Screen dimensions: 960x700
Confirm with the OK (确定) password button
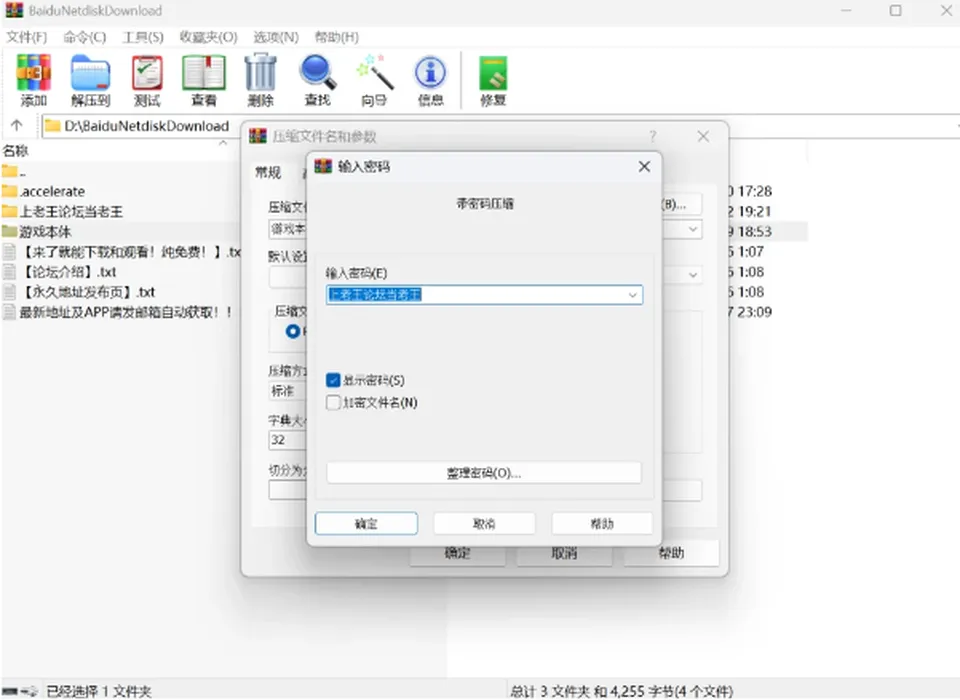pos(366,524)
